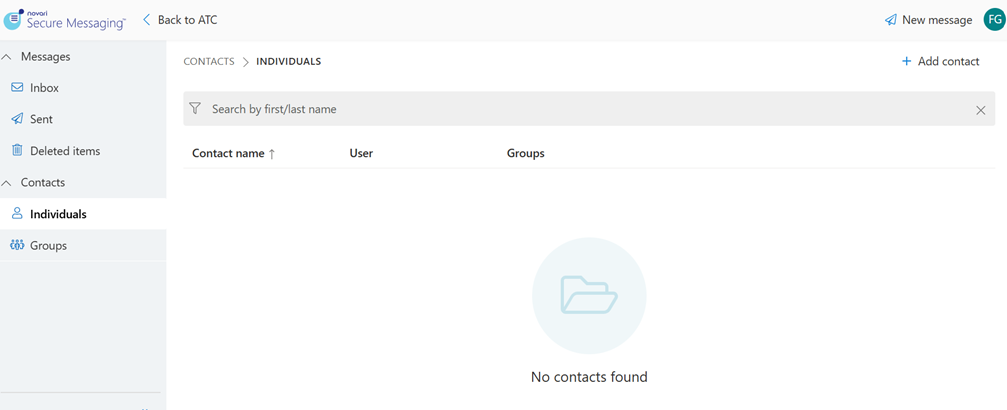Click the Add contact button
Viewport: 1007px width, 410px height.
pyautogui.click(x=940, y=62)
